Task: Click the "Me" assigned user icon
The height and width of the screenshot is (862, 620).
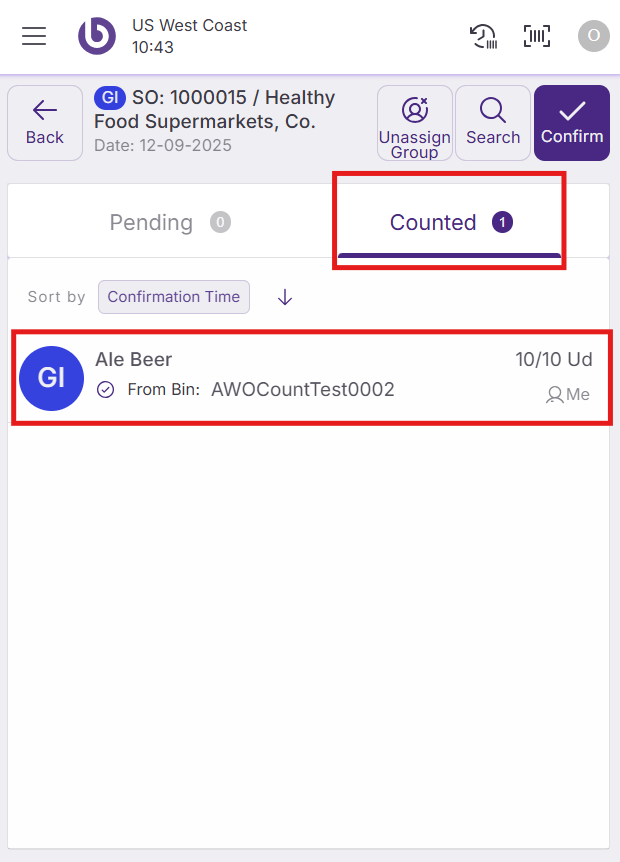Action: pos(554,395)
